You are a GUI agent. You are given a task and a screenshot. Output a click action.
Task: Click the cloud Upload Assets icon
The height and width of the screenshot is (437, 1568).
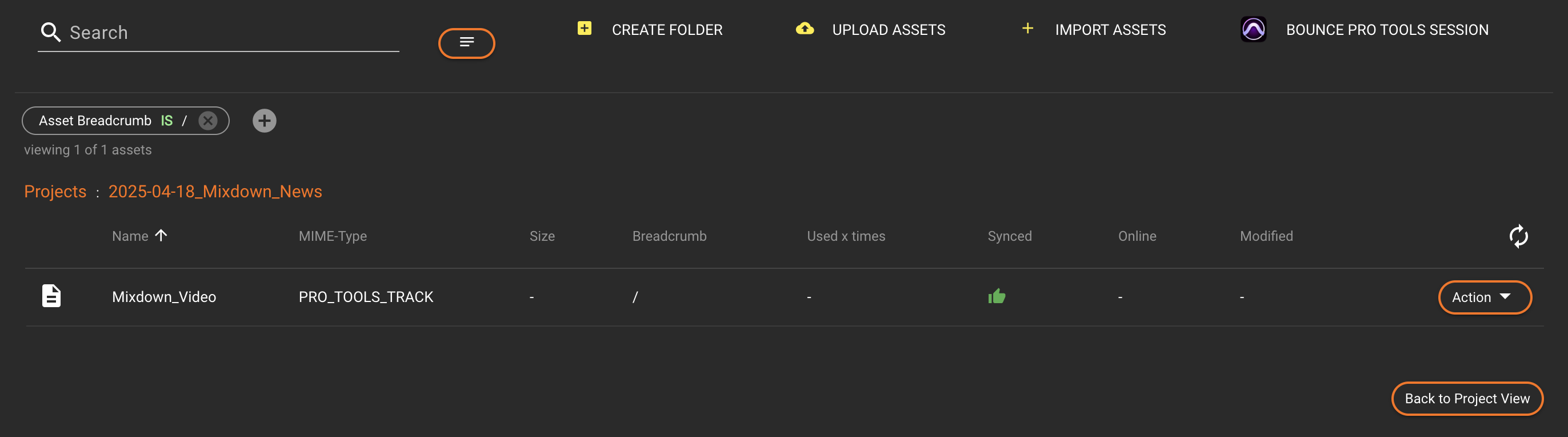tap(804, 29)
